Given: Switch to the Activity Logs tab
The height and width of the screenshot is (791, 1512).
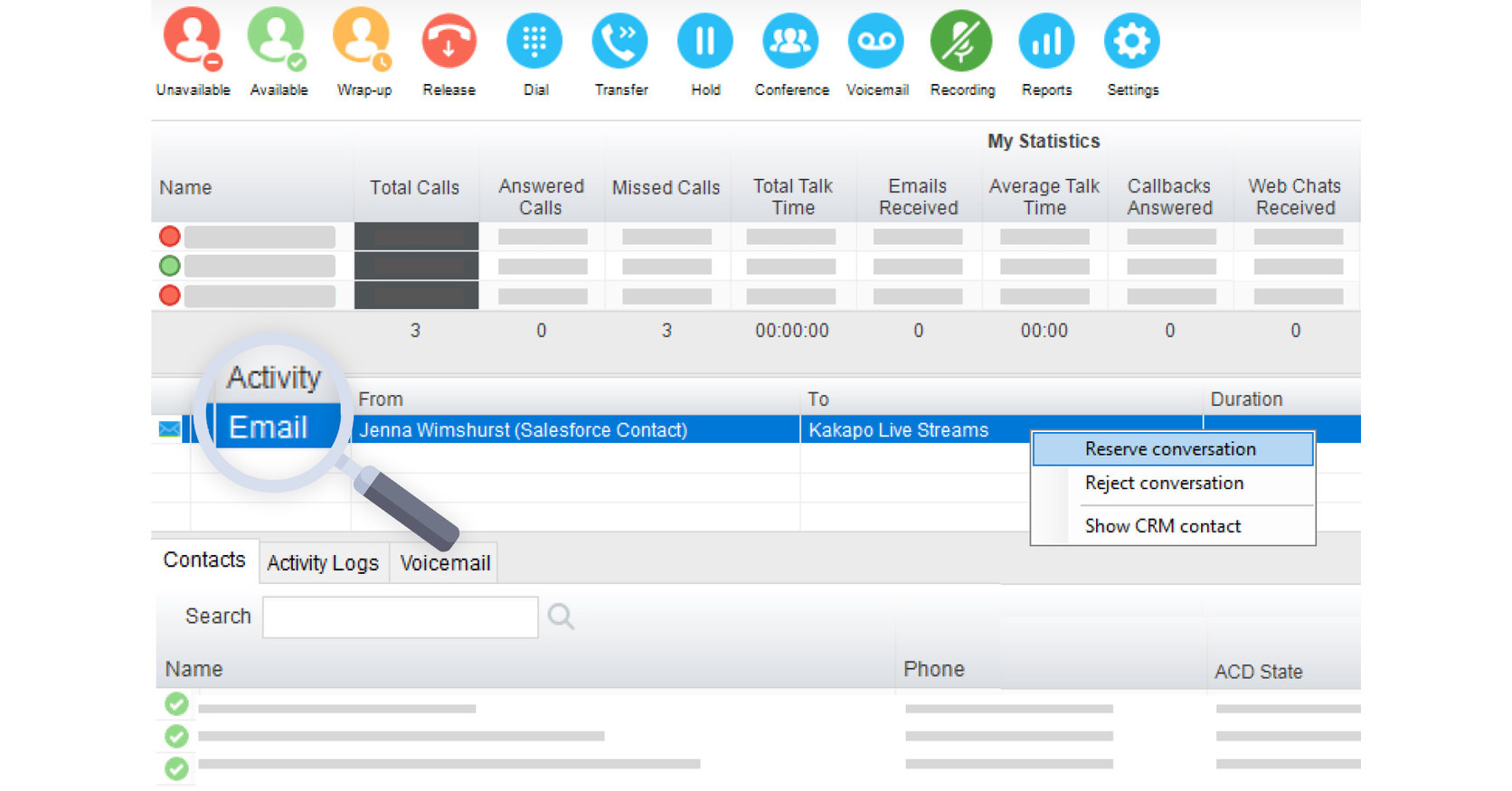Looking at the screenshot, I should 323,563.
